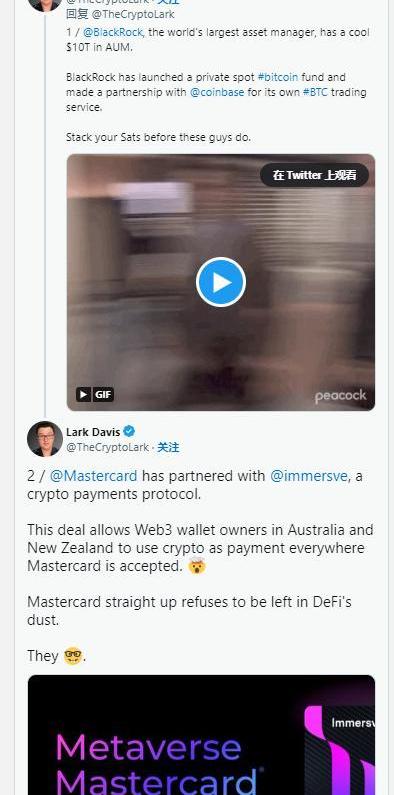This screenshot has width=394, height=795.
Task: Click the nerd face emoji after They
Action: [x=73, y=656]
